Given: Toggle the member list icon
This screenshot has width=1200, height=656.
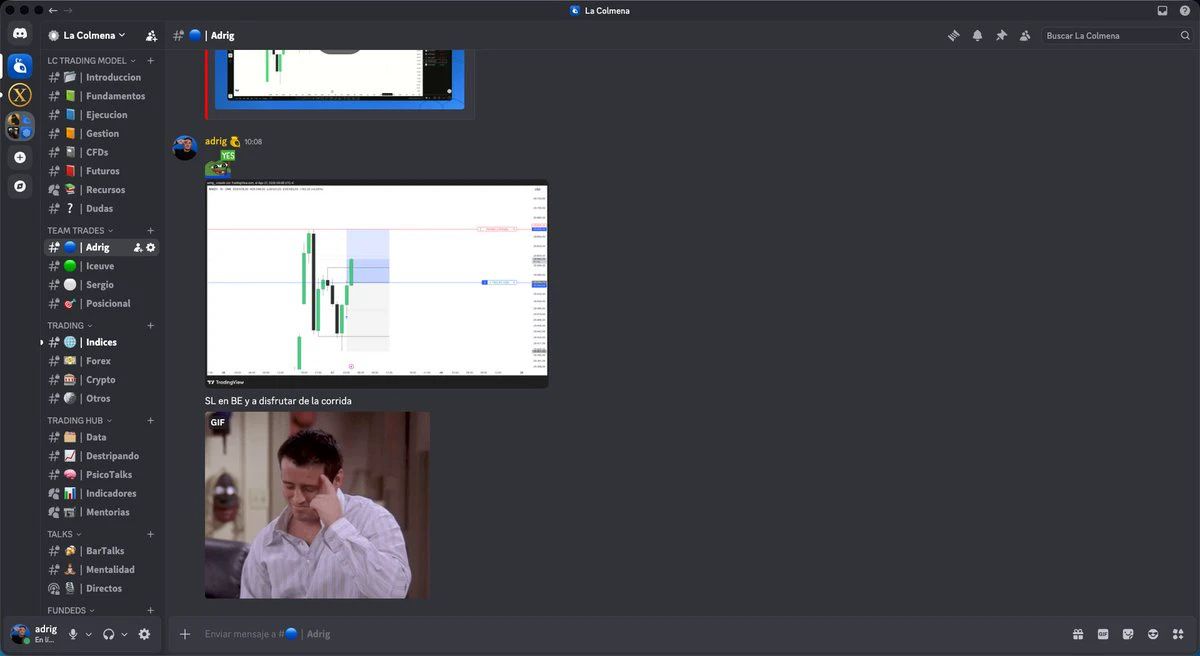Looking at the screenshot, I should 1025,35.
